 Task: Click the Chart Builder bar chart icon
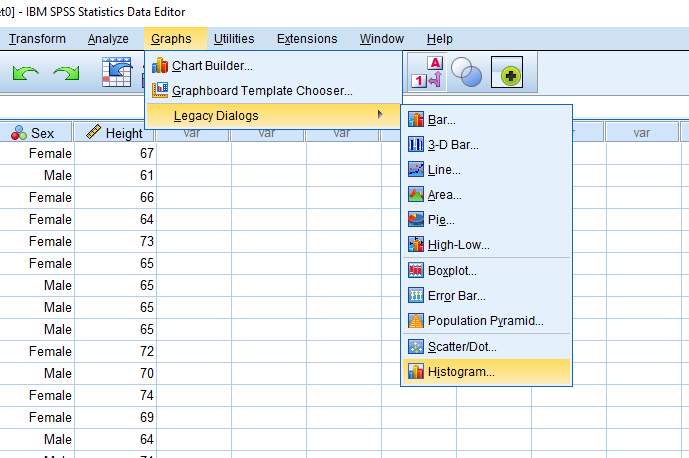point(160,65)
